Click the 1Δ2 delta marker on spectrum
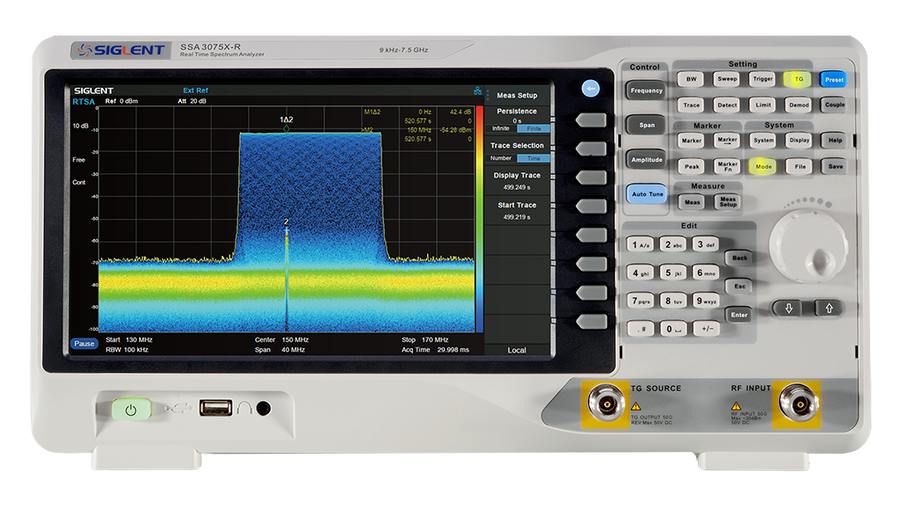The image size is (900, 509). [x=286, y=123]
